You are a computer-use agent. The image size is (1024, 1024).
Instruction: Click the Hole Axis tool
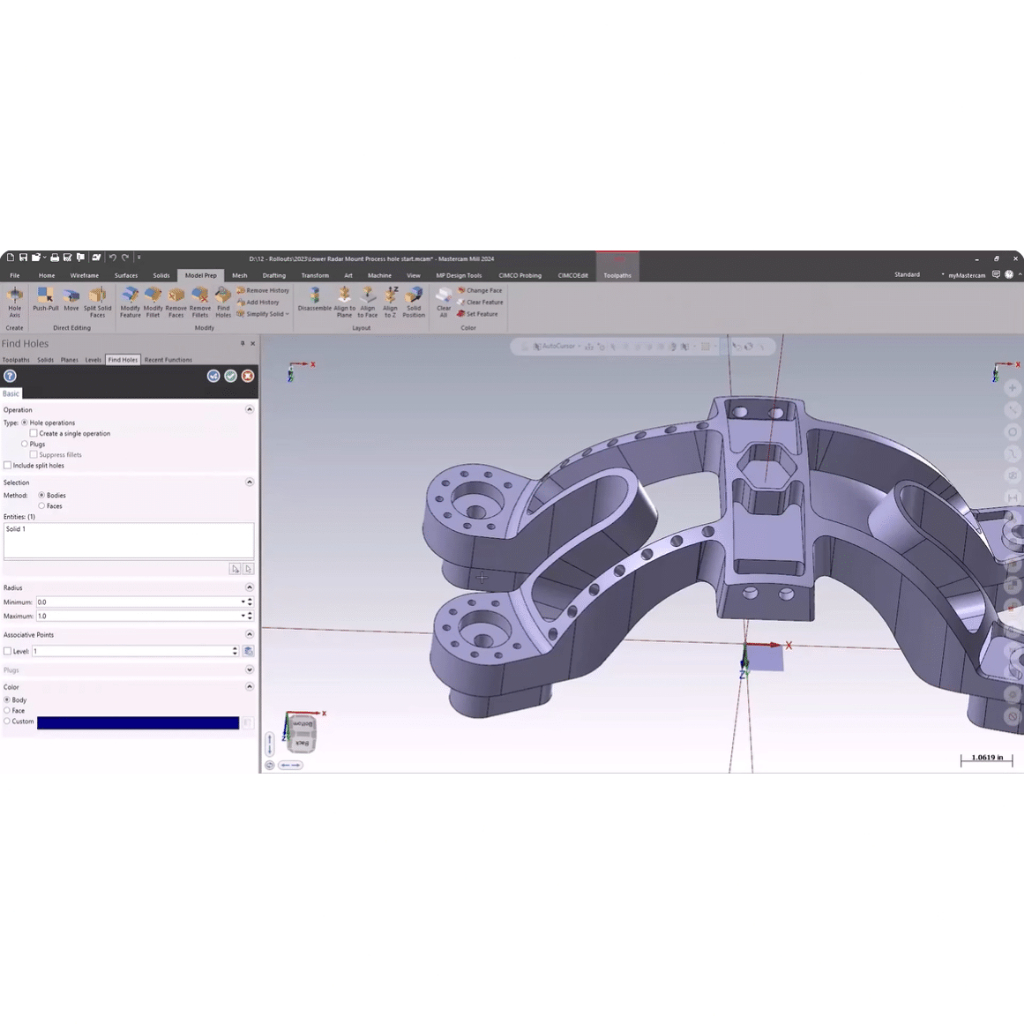point(14,300)
